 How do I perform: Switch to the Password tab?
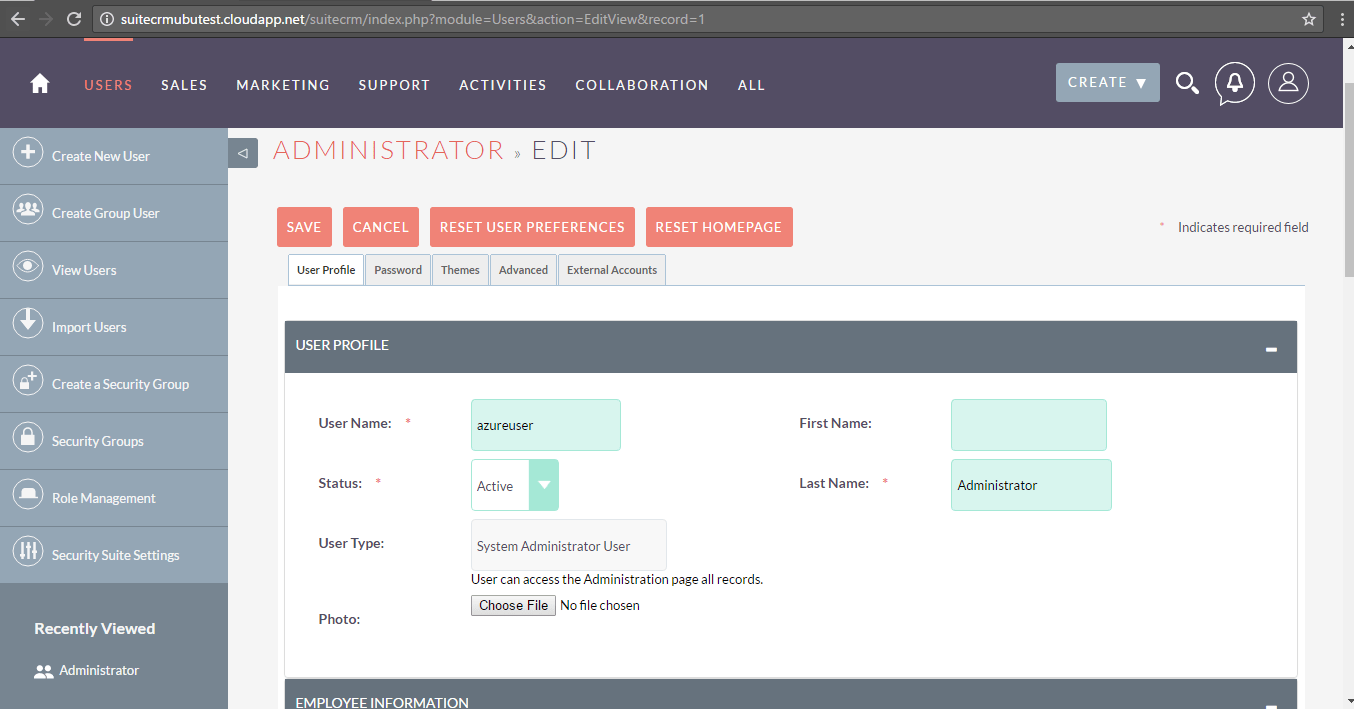pos(398,270)
